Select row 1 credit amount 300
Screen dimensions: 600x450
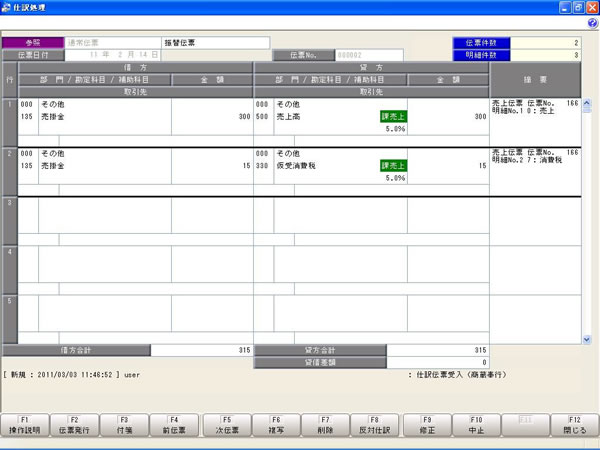[x=480, y=117]
